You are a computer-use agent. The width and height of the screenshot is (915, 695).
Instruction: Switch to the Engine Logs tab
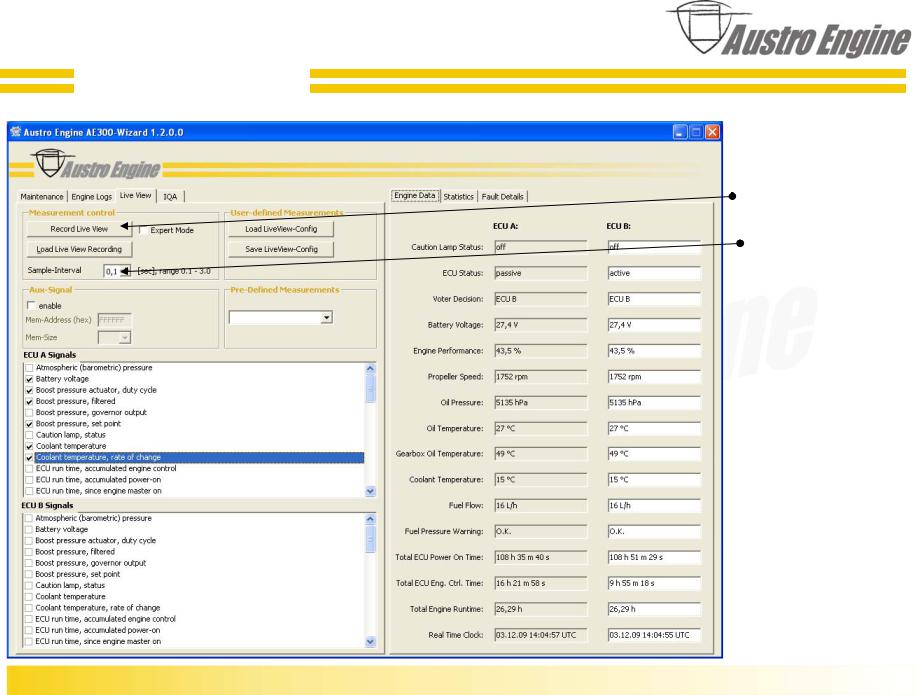click(92, 197)
